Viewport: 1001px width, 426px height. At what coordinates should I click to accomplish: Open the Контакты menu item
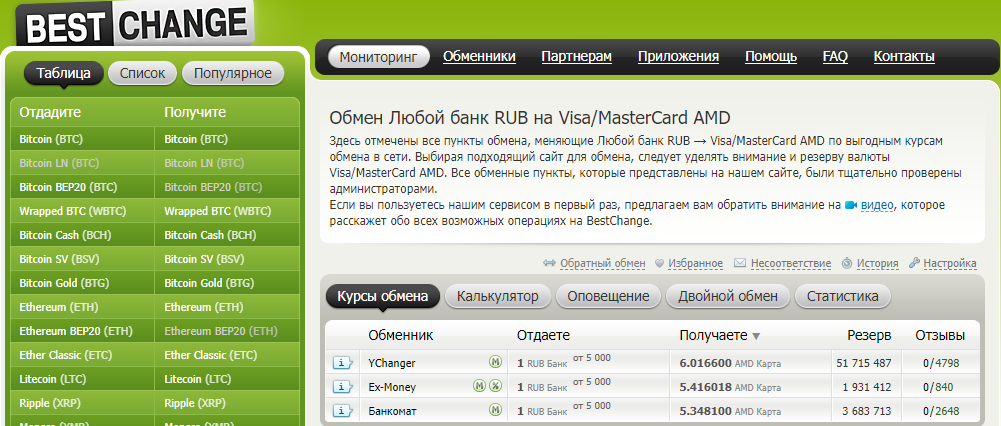pos(904,57)
